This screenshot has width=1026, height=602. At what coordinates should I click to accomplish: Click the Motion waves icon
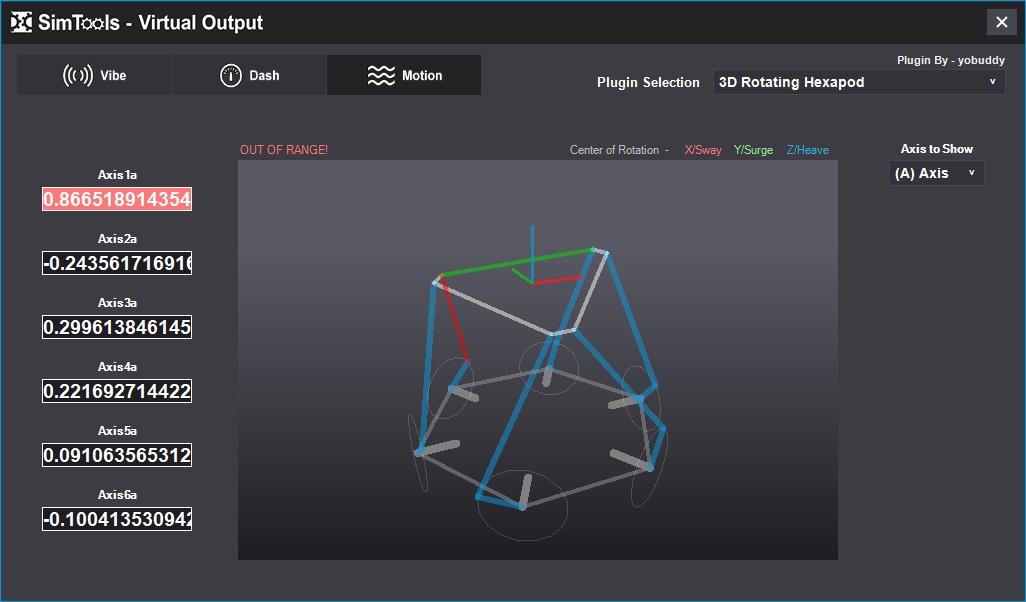click(x=381, y=76)
